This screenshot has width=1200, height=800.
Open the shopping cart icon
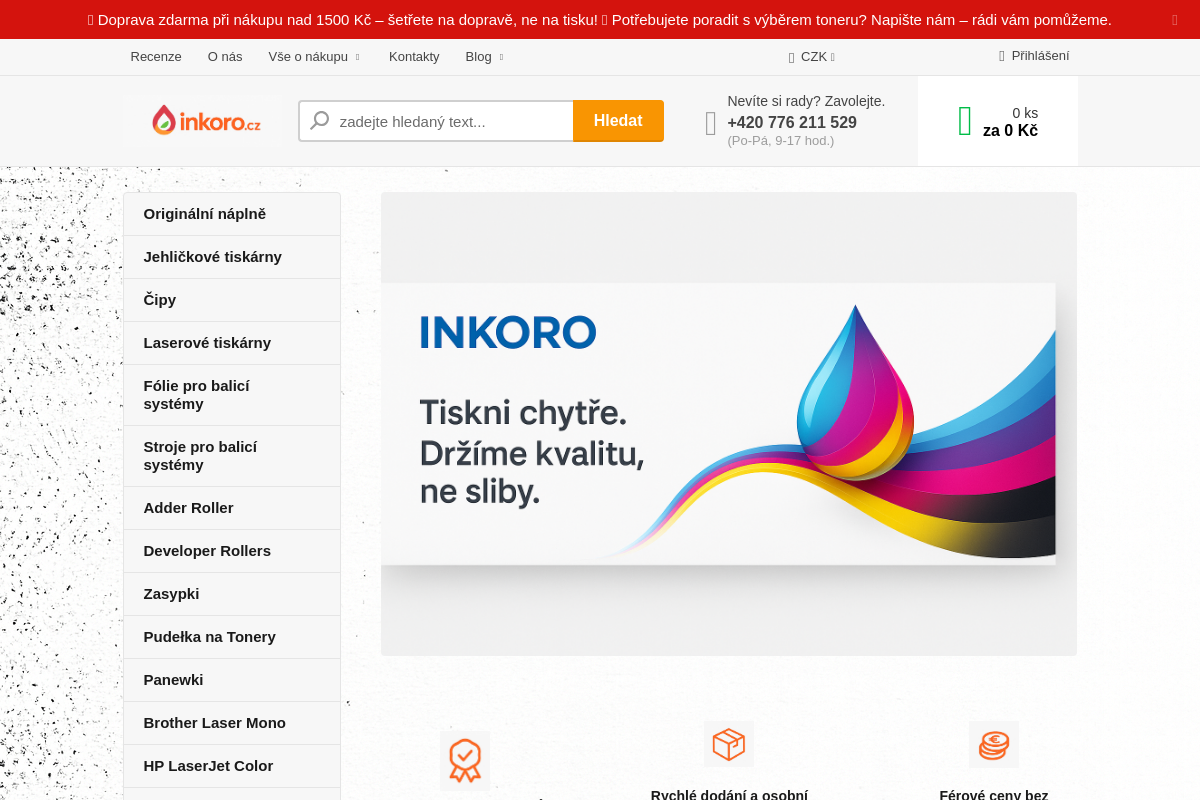coord(965,121)
